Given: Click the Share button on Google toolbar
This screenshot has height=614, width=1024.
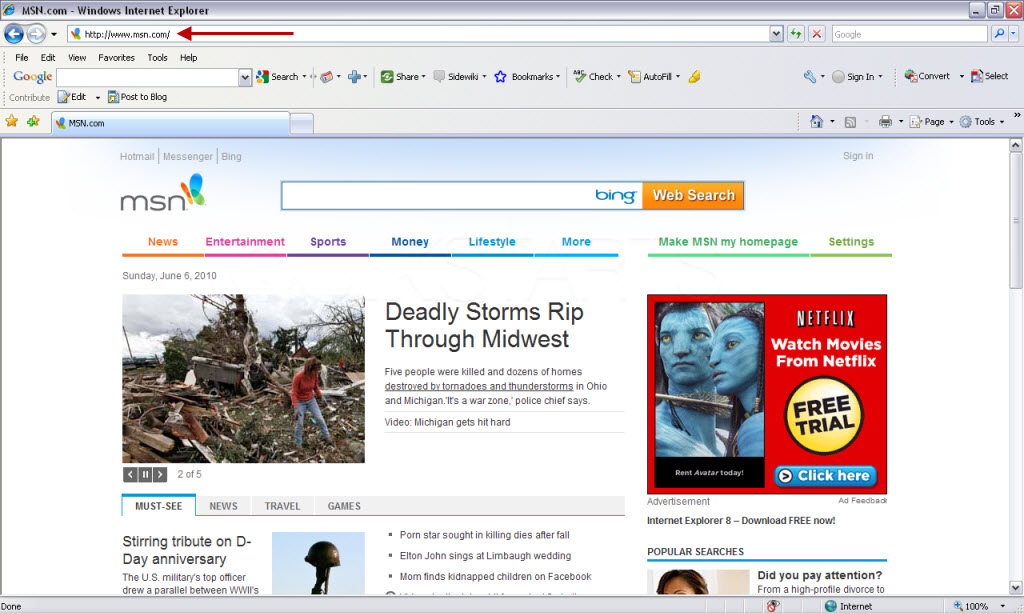Looking at the screenshot, I should [x=400, y=76].
